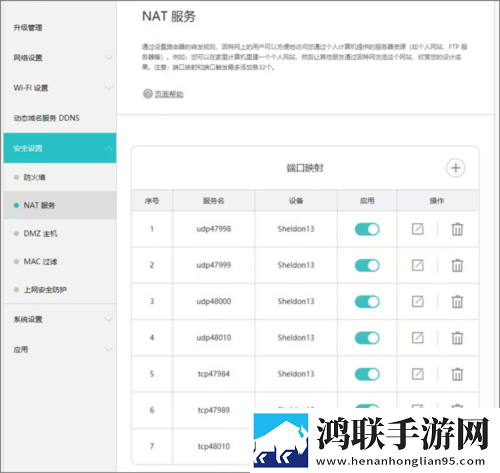Click Sheldon13 device in row 3
This screenshot has width=500, height=473.
296,301
